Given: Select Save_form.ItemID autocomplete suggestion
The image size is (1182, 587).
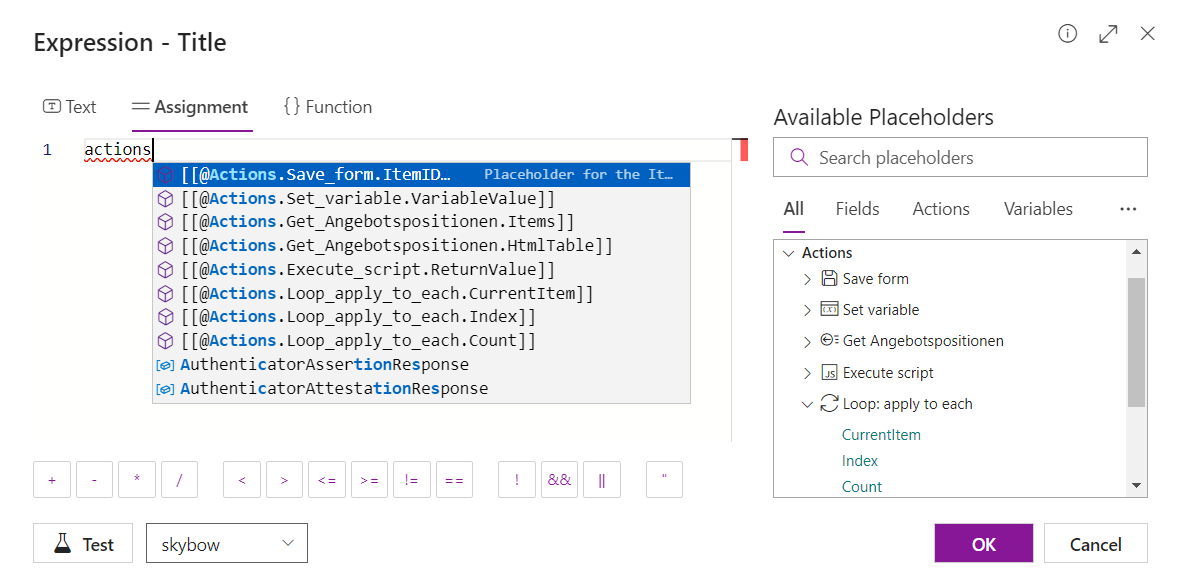Looking at the screenshot, I should pos(421,175).
